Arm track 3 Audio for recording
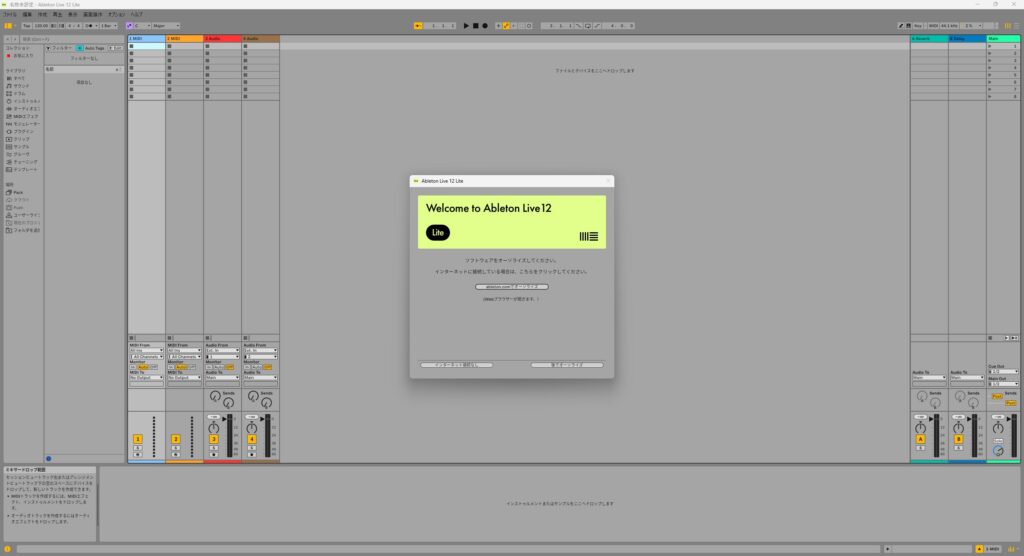The width and height of the screenshot is (1024, 556). click(213, 454)
